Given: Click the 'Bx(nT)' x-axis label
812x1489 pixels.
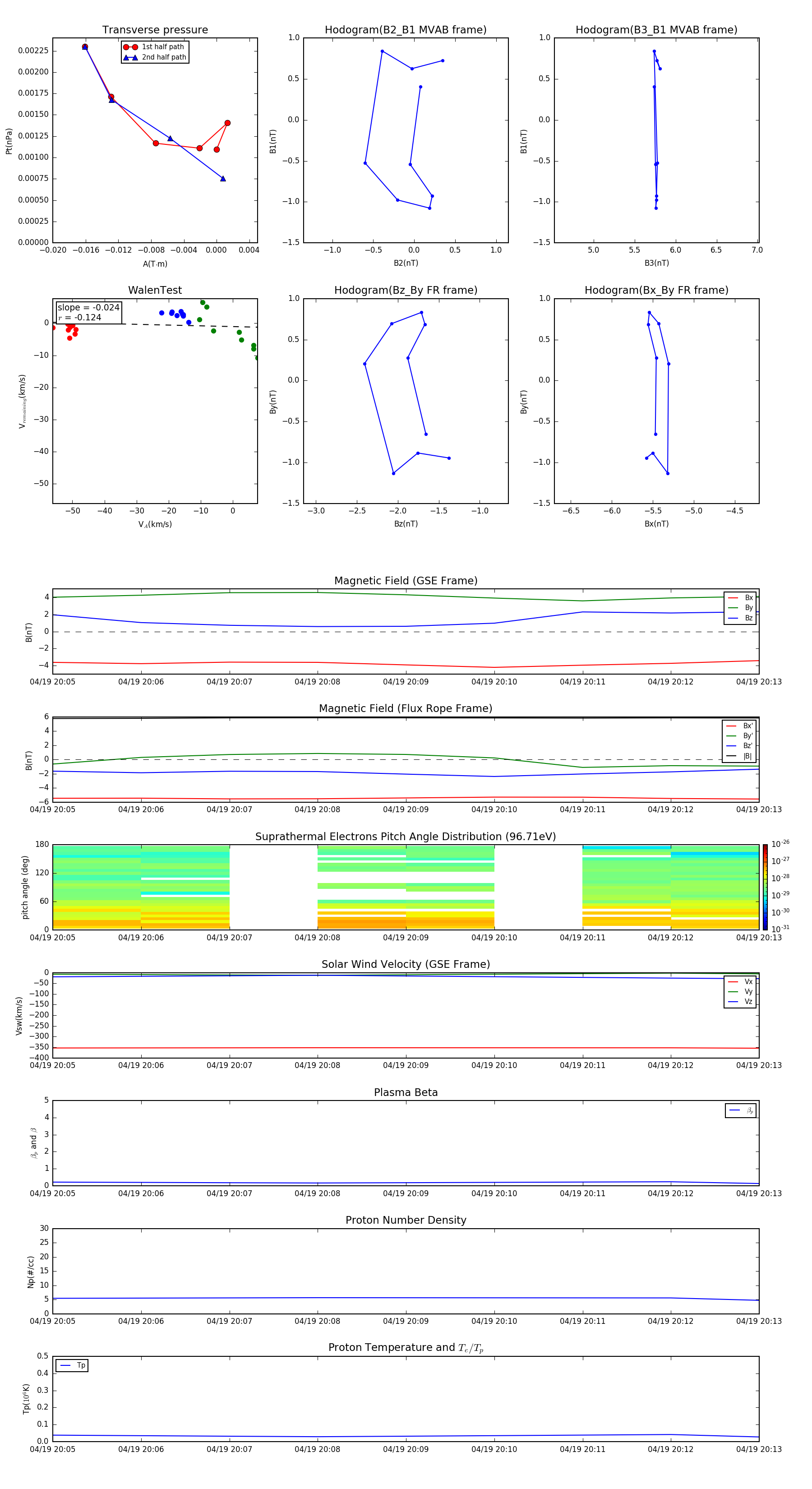Looking at the screenshot, I should click(x=656, y=524).
